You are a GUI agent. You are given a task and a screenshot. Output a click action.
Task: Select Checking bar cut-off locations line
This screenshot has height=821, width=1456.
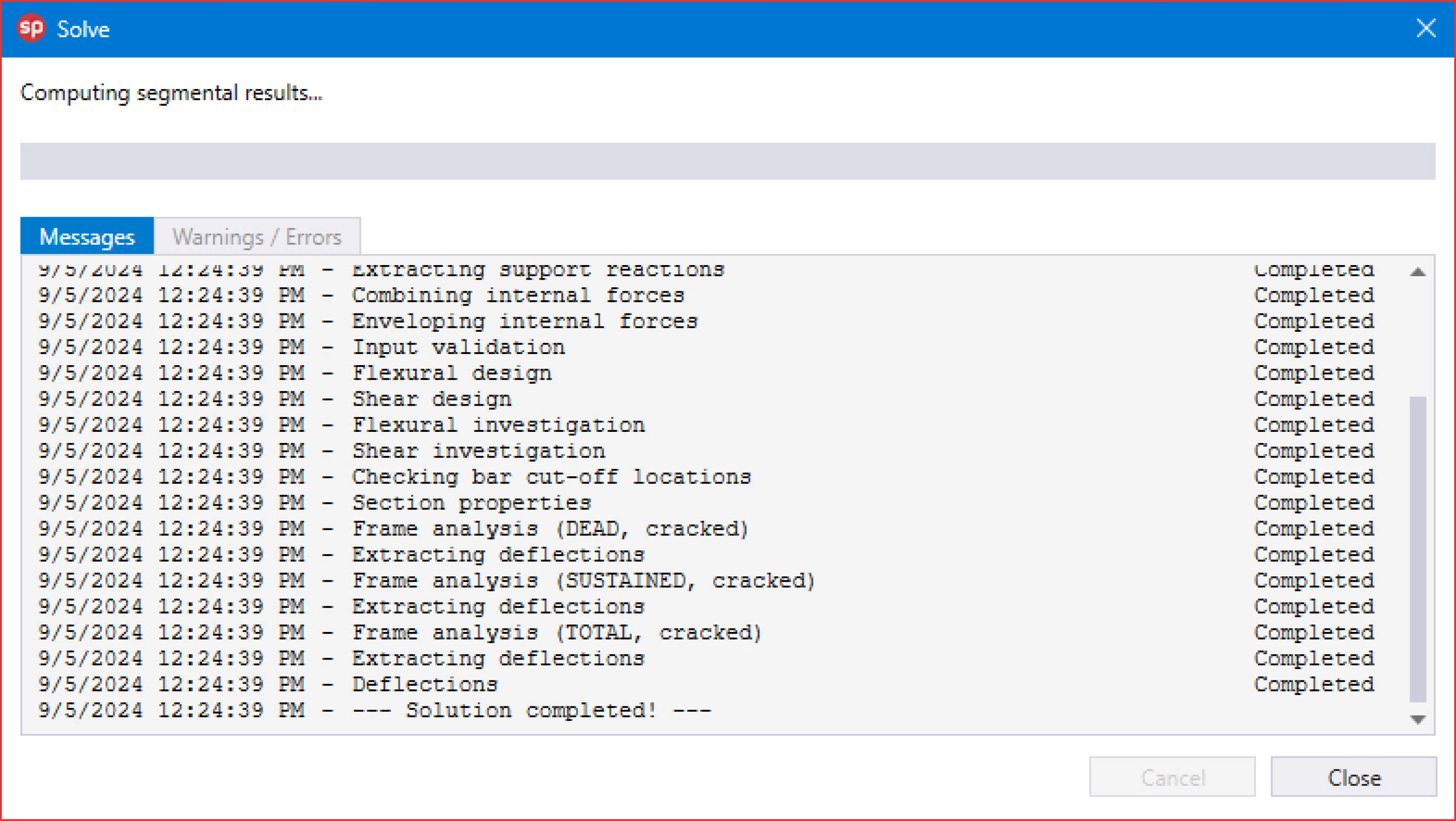point(551,477)
